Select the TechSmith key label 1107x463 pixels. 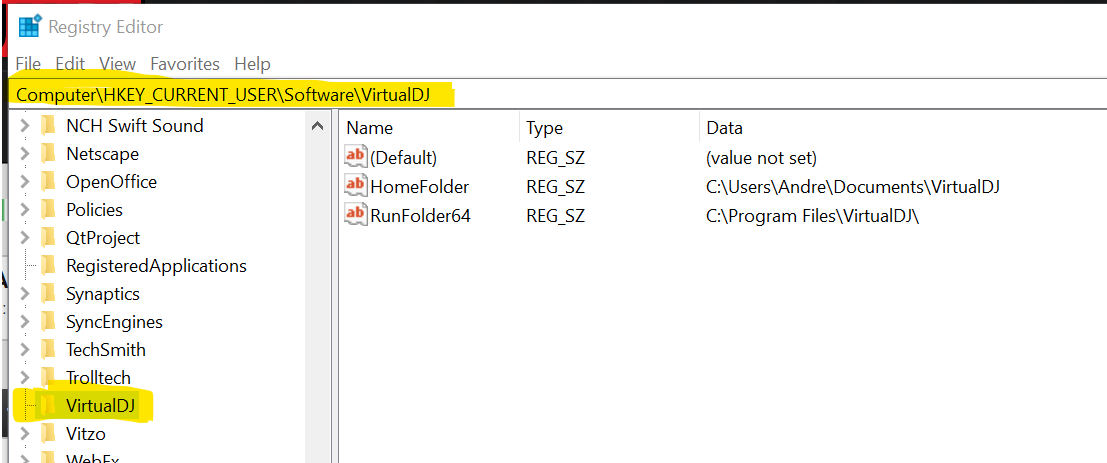coord(106,350)
